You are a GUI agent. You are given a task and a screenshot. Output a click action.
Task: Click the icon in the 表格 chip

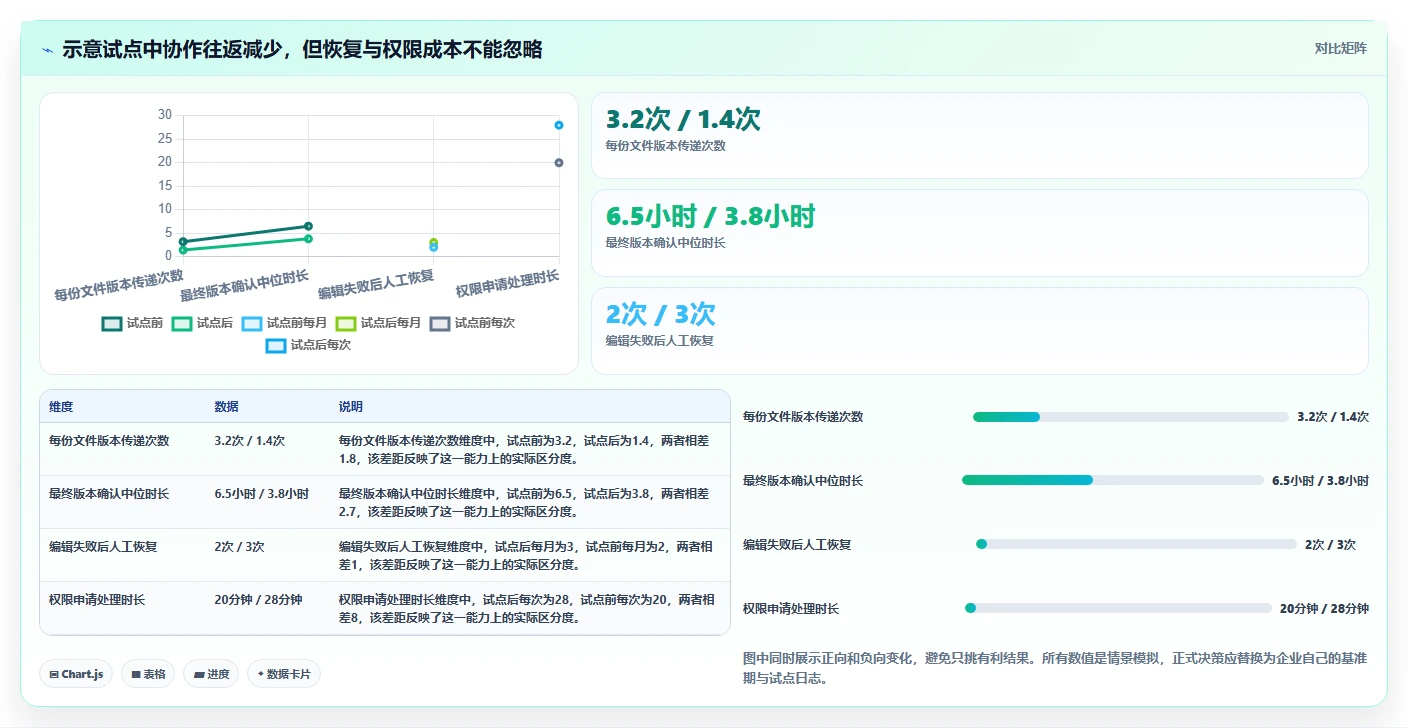pyautogui.click(x=136, y=674)
